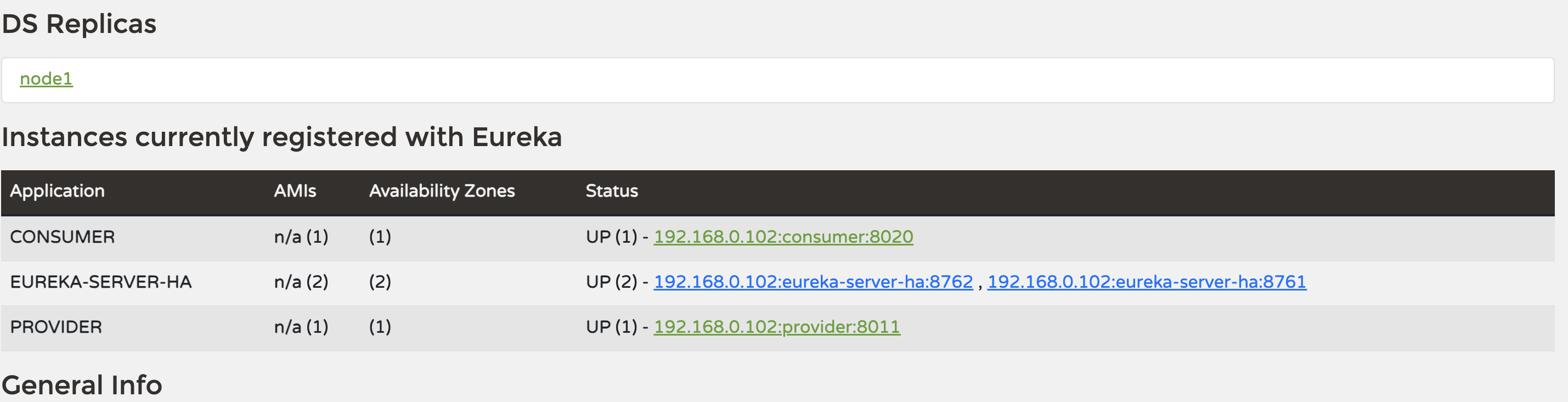Select the CONSUMER application name cell
The image size is (1568, 402).
point(62,237)
